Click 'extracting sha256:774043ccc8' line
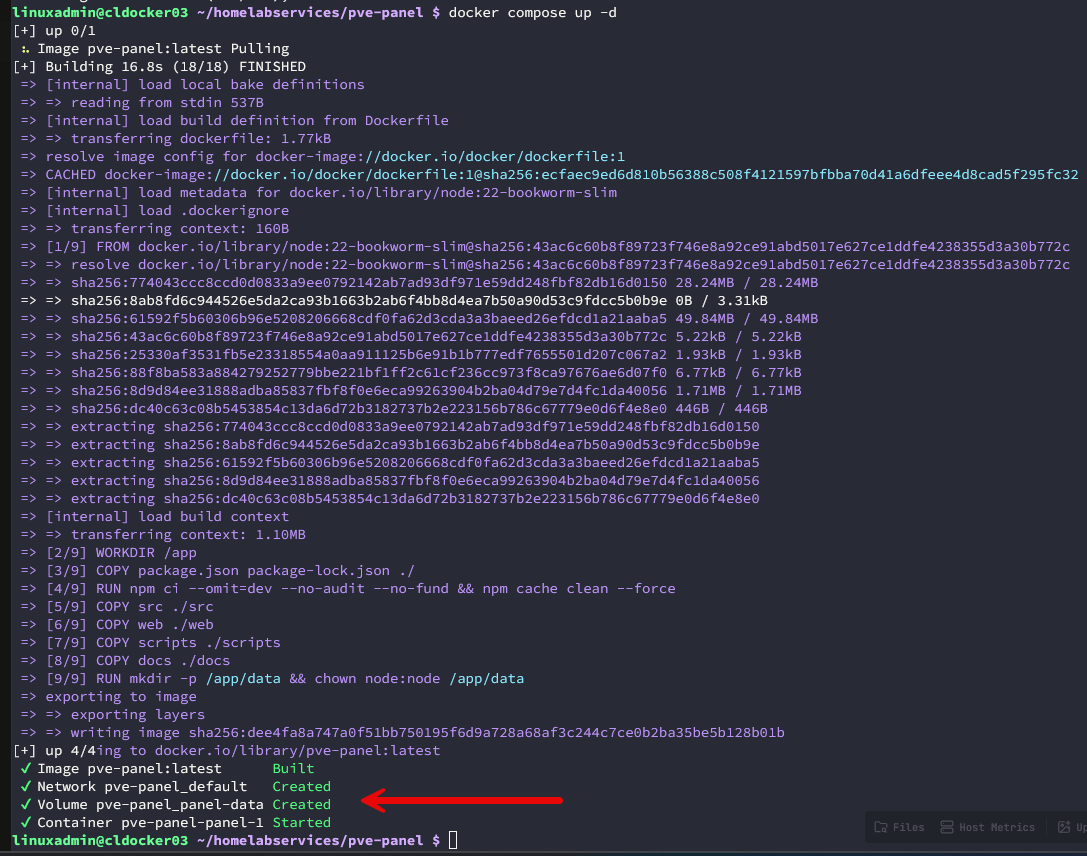The image size is (1087, 856). (390, 427)
